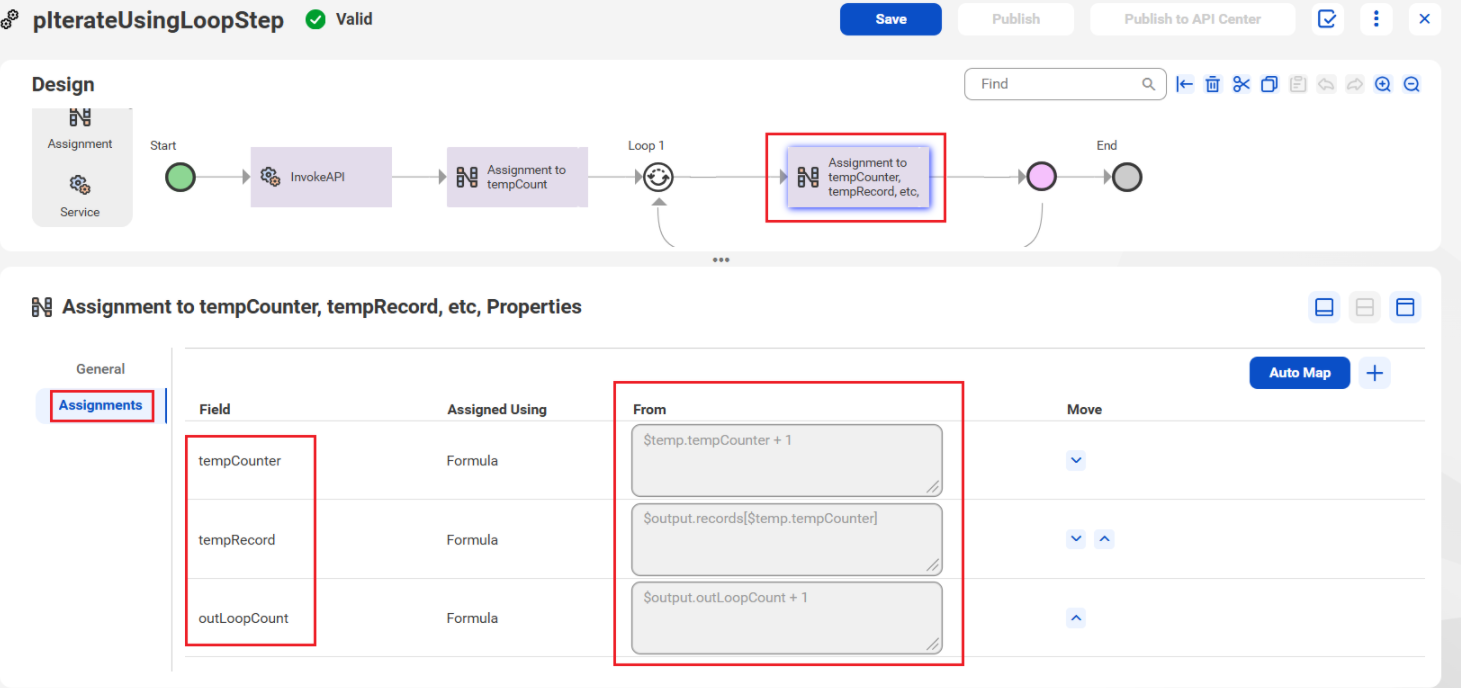
Task: Click the pIterateUsingLoopStep process title
Action: click(158, 20)
